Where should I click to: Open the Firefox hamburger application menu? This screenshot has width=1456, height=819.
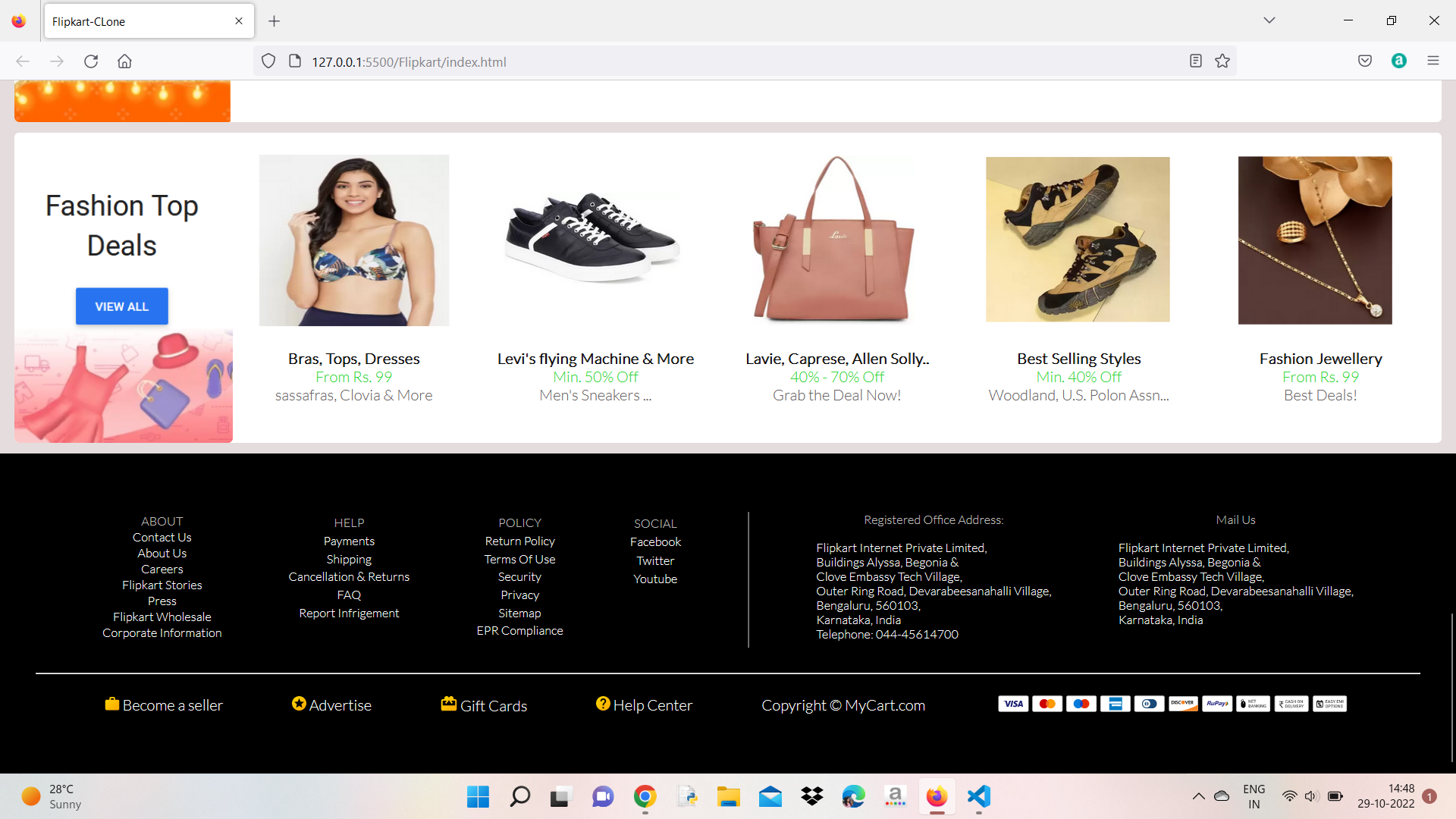click(x=1433, y=61)
